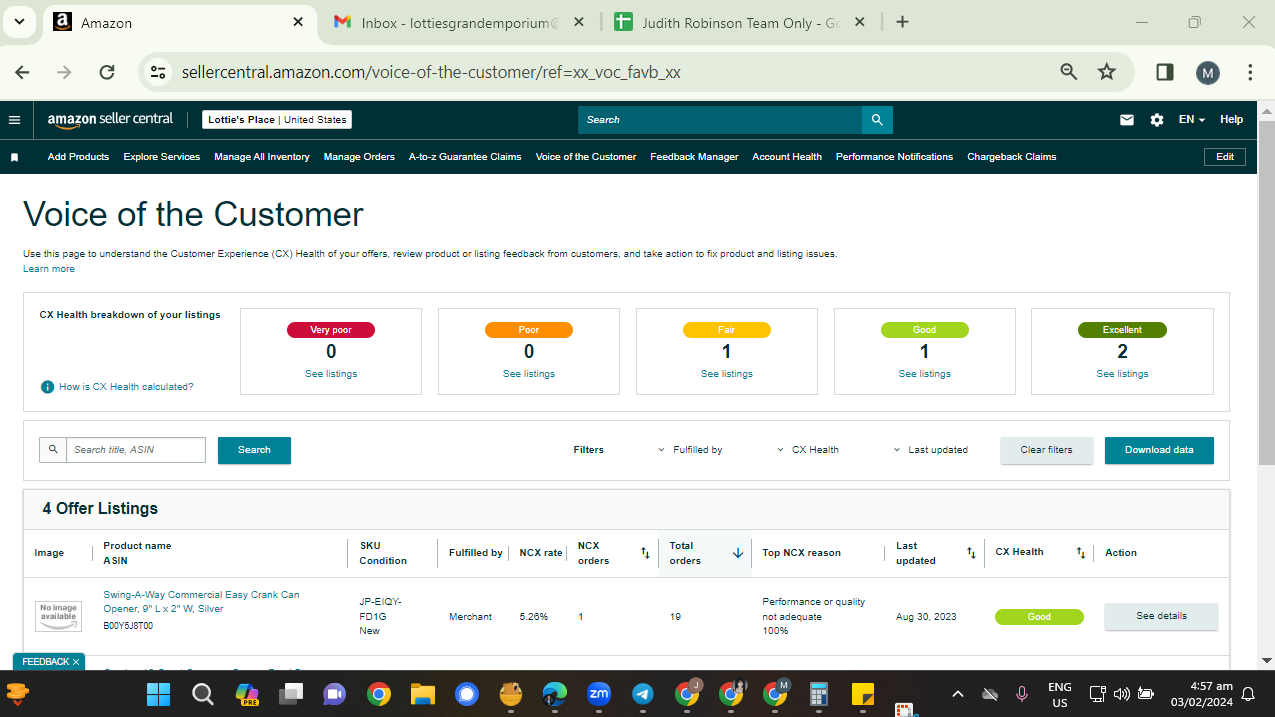Open Zoom from the taskbar
The width and height of the screenshot is (1275, 717).
[x=599, y=694]
